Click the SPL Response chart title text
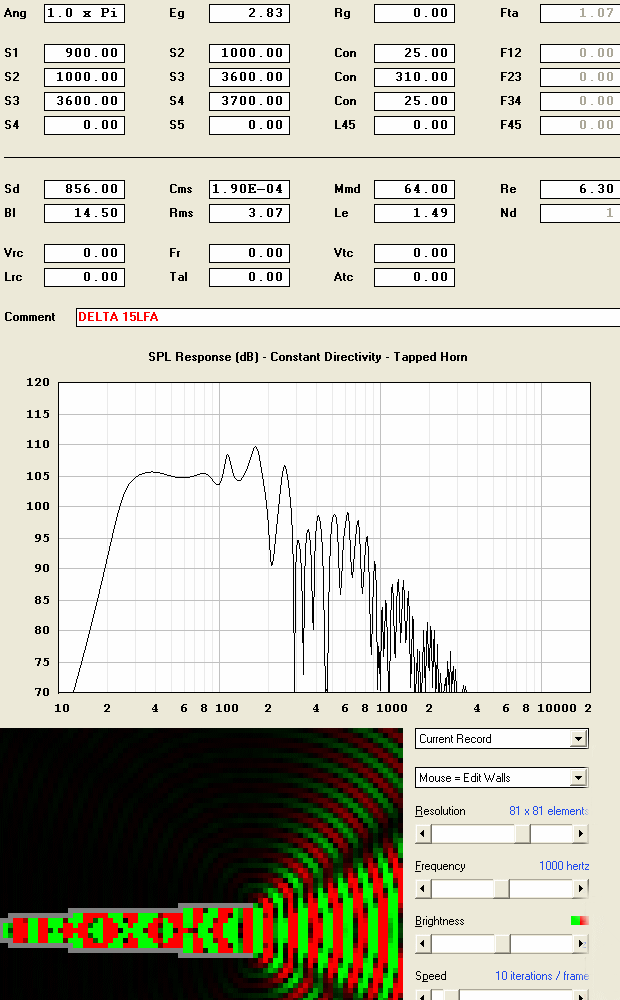Screen dimensions: 620x1000 pos(308,357)
